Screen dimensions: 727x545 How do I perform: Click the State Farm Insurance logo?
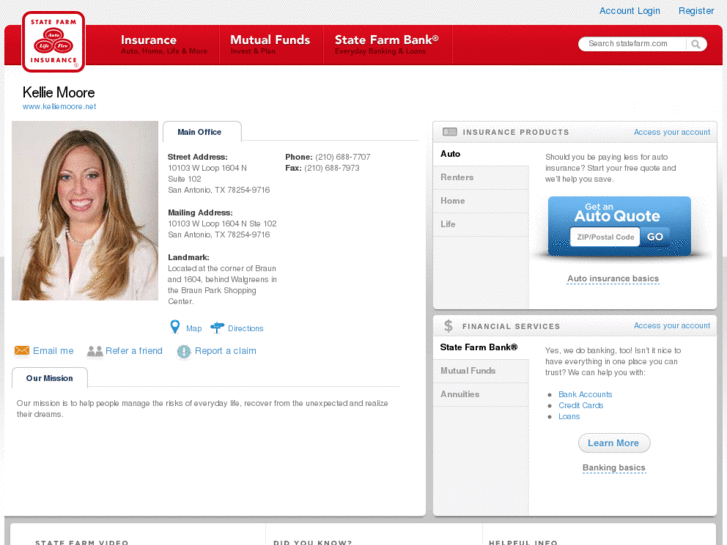[53, 42]
